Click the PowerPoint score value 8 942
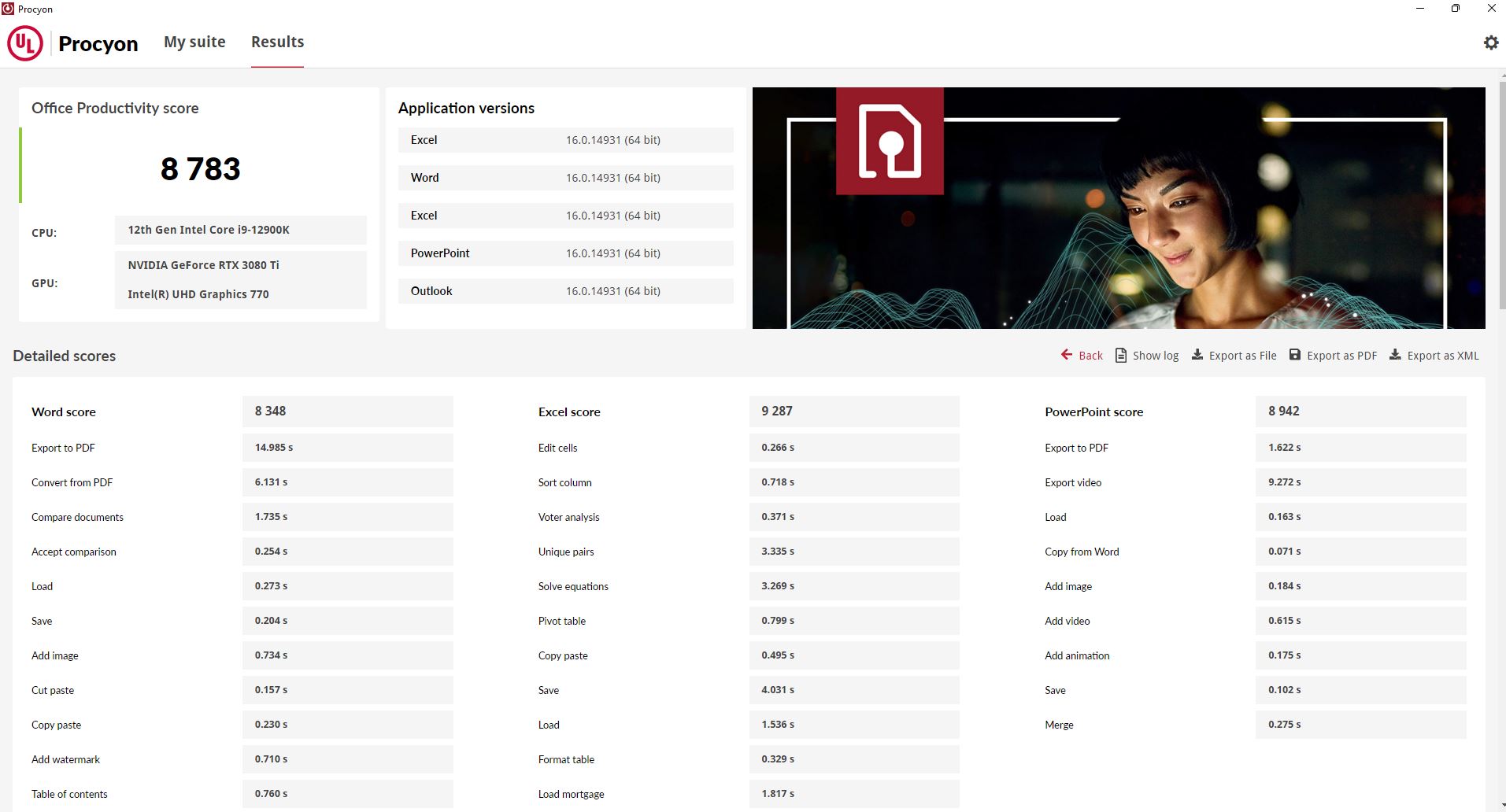 pyautogui.click(x=1361, y=412)
